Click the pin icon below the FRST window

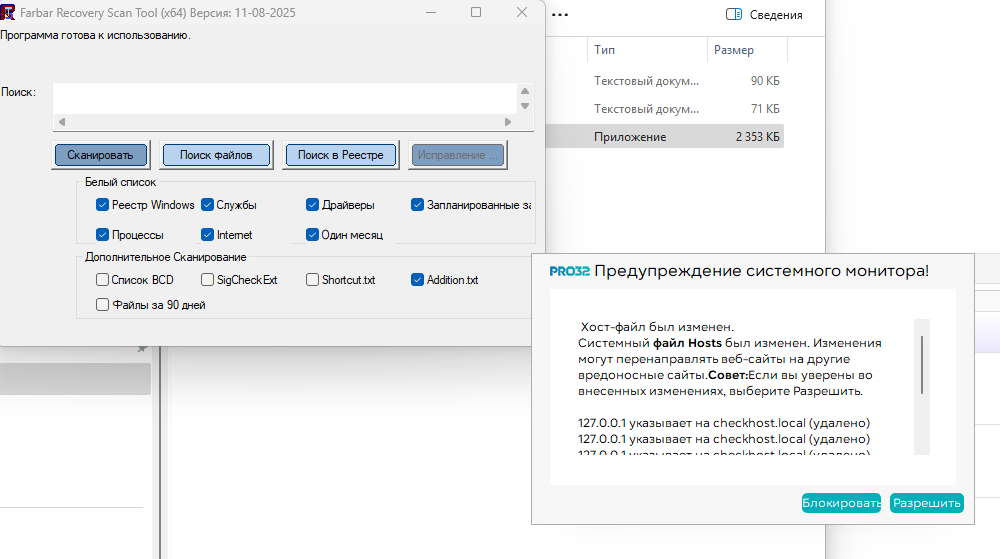click(142, 348)
